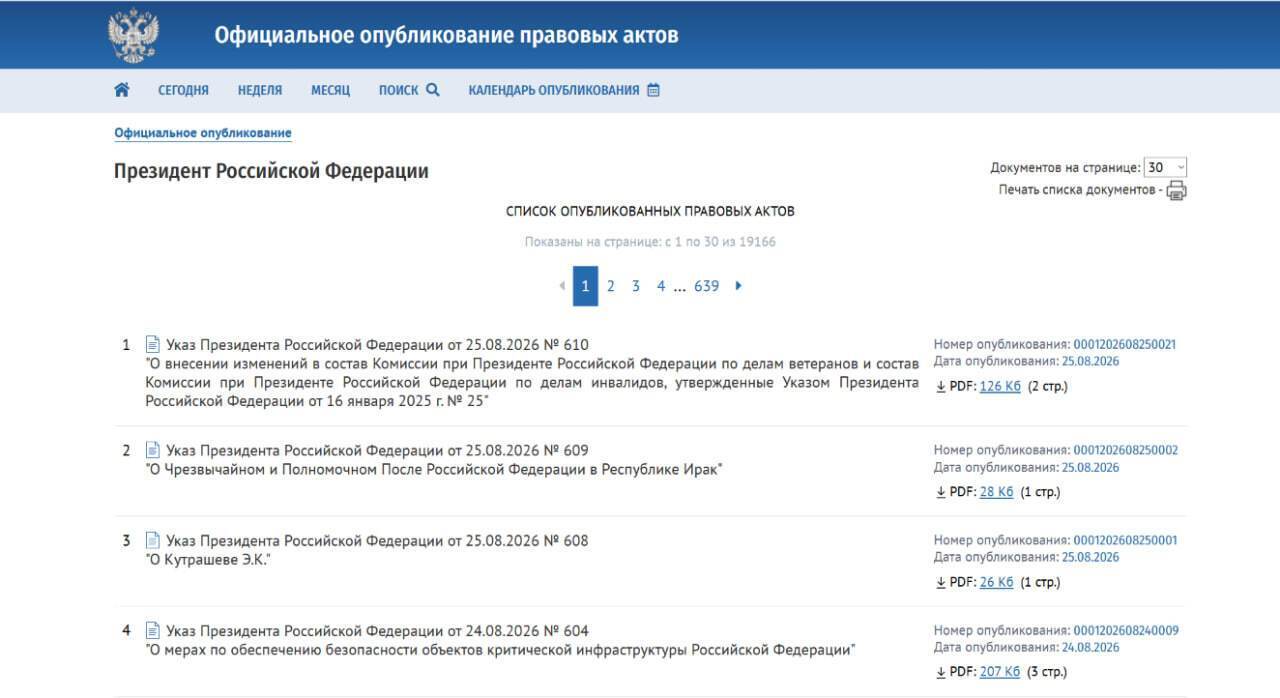Go to the home page icon
This screenshot has width=1280, height=698.
click(x=122, y=90)
